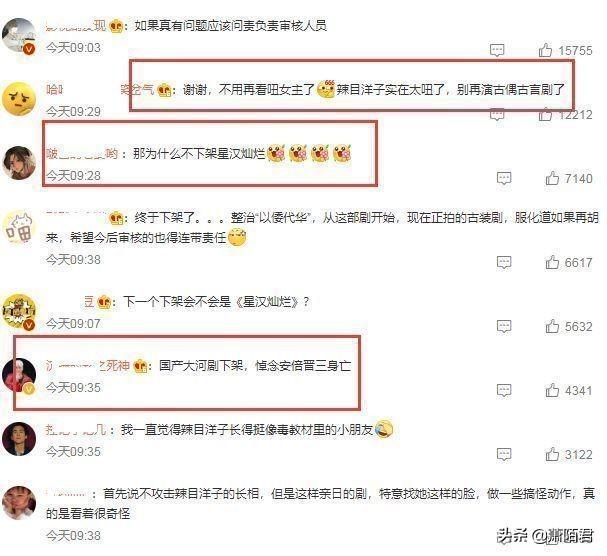Open reply icon on 毒教材 comment
This screenshot has height=556, width=607.
tap(504, 454)
